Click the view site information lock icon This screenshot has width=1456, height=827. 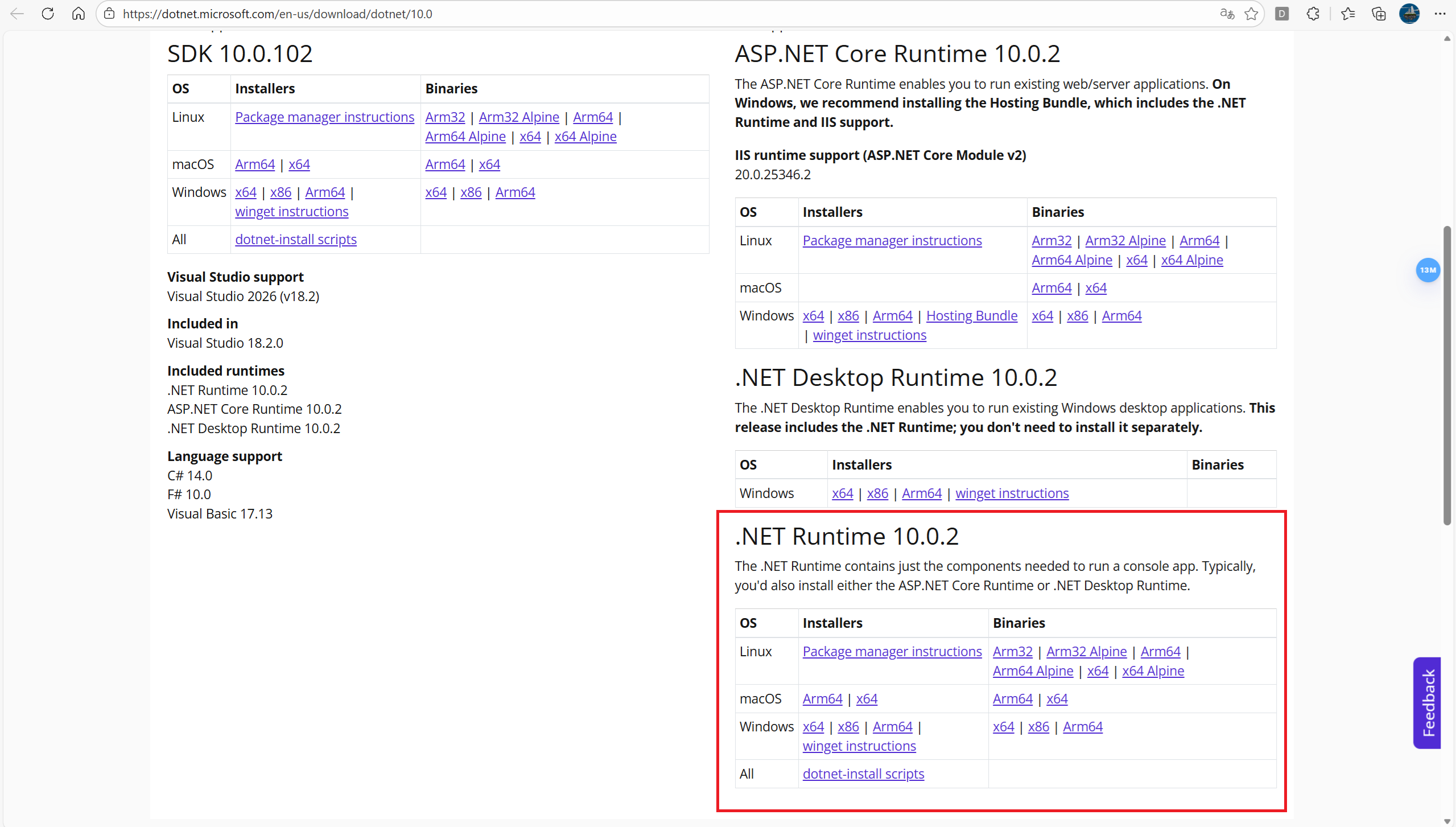tap(109, 14)
